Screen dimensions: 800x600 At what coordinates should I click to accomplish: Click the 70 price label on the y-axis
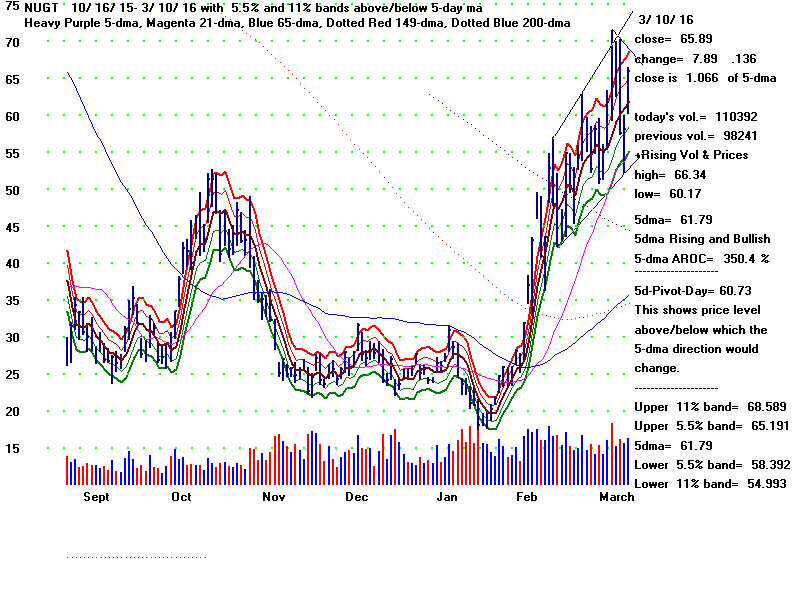coord(14,43)
